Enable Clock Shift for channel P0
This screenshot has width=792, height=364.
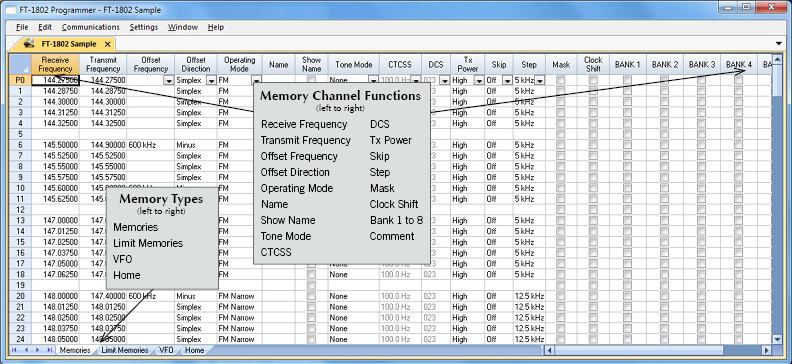click(593, 80)
